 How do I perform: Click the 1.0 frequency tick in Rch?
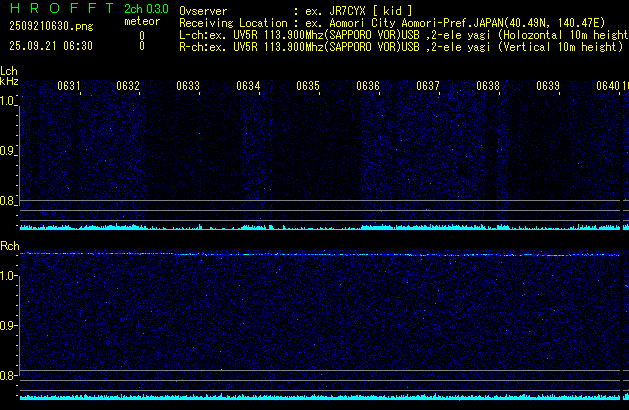8,275
